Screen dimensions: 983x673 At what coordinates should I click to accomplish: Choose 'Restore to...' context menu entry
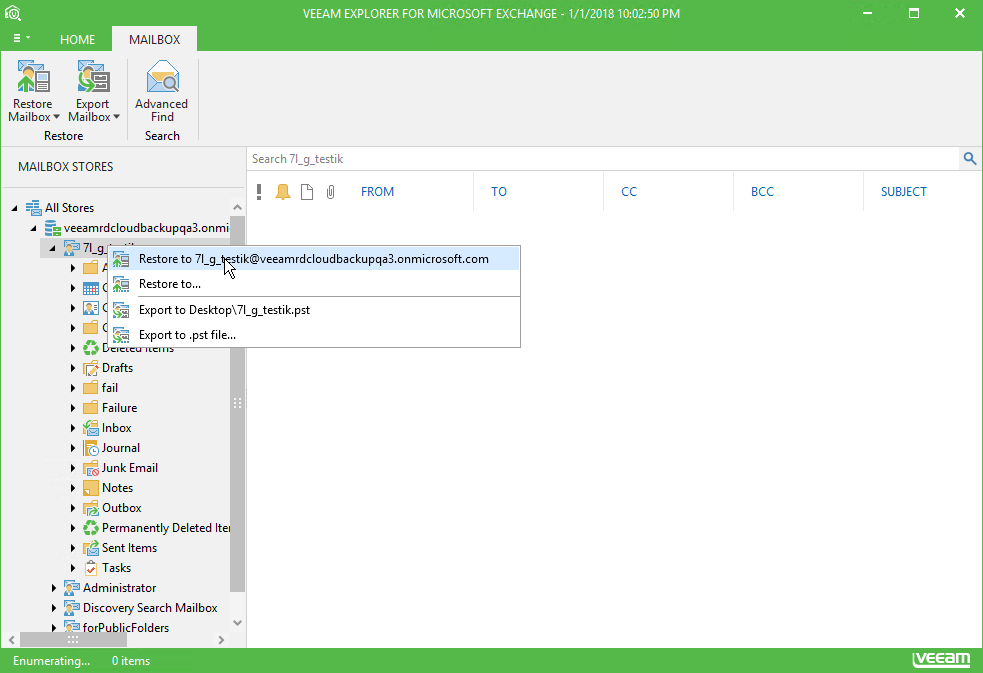click(314, 284)
